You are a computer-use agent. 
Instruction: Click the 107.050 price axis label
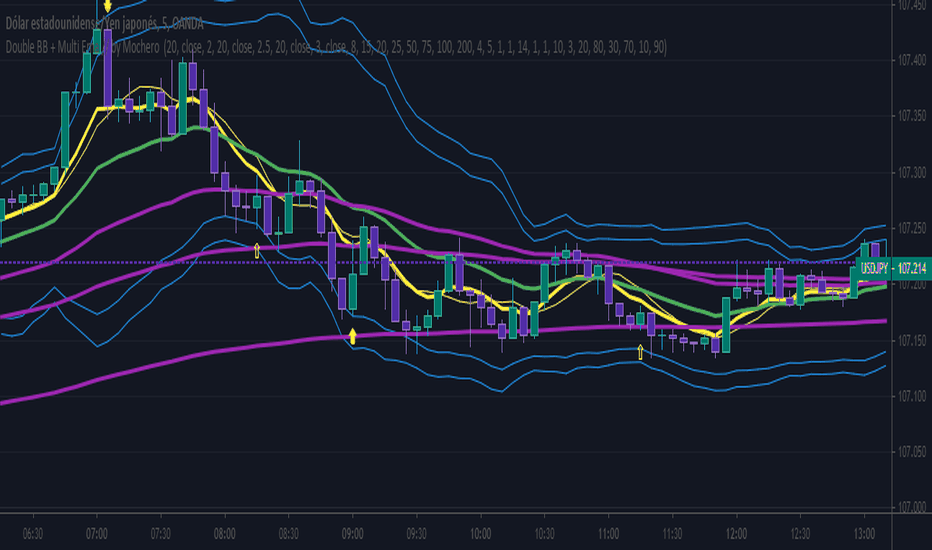912,452
